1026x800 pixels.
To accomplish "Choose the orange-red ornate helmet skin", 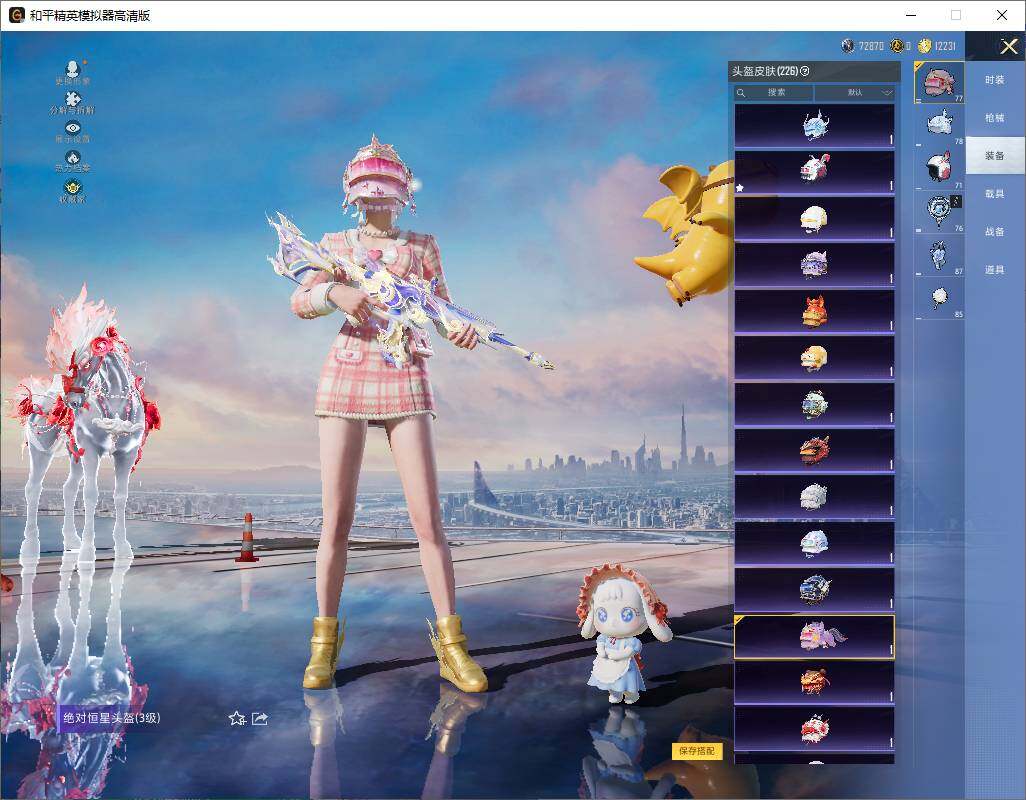I will pyautogui.click(x=814, y=682).
